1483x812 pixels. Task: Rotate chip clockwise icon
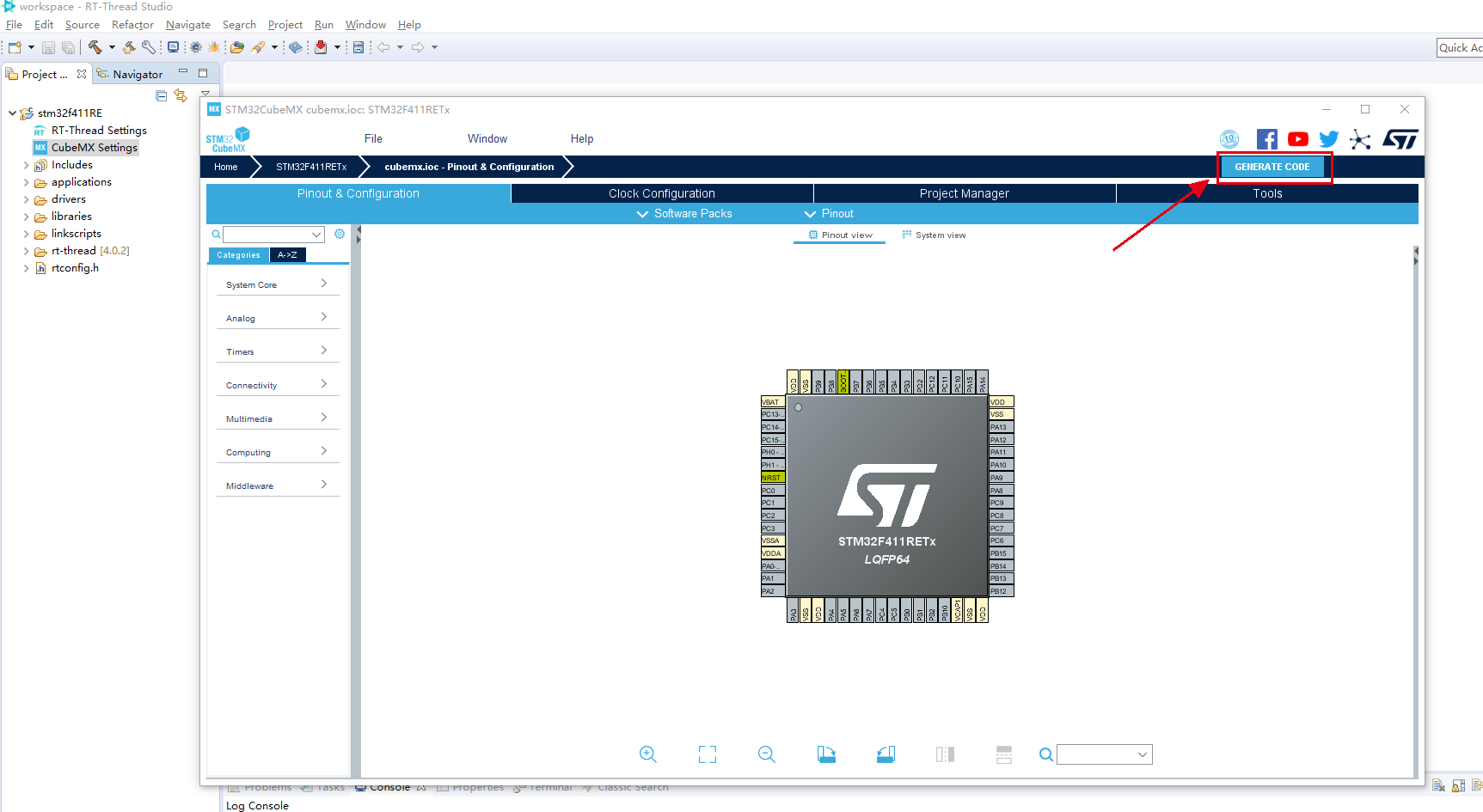click(826, 754)
